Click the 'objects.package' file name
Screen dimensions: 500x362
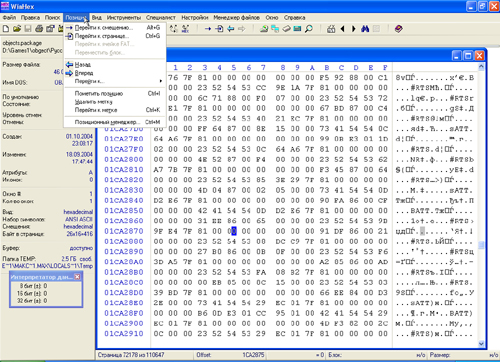(22, 43)
